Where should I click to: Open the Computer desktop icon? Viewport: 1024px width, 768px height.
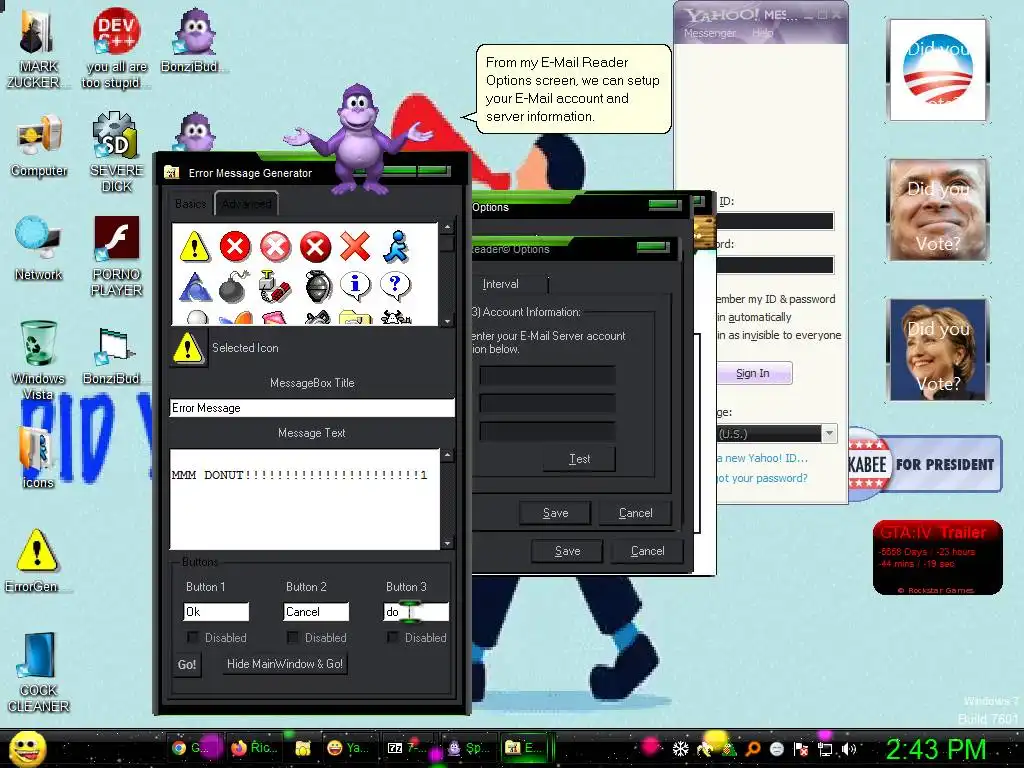(39, 146)
